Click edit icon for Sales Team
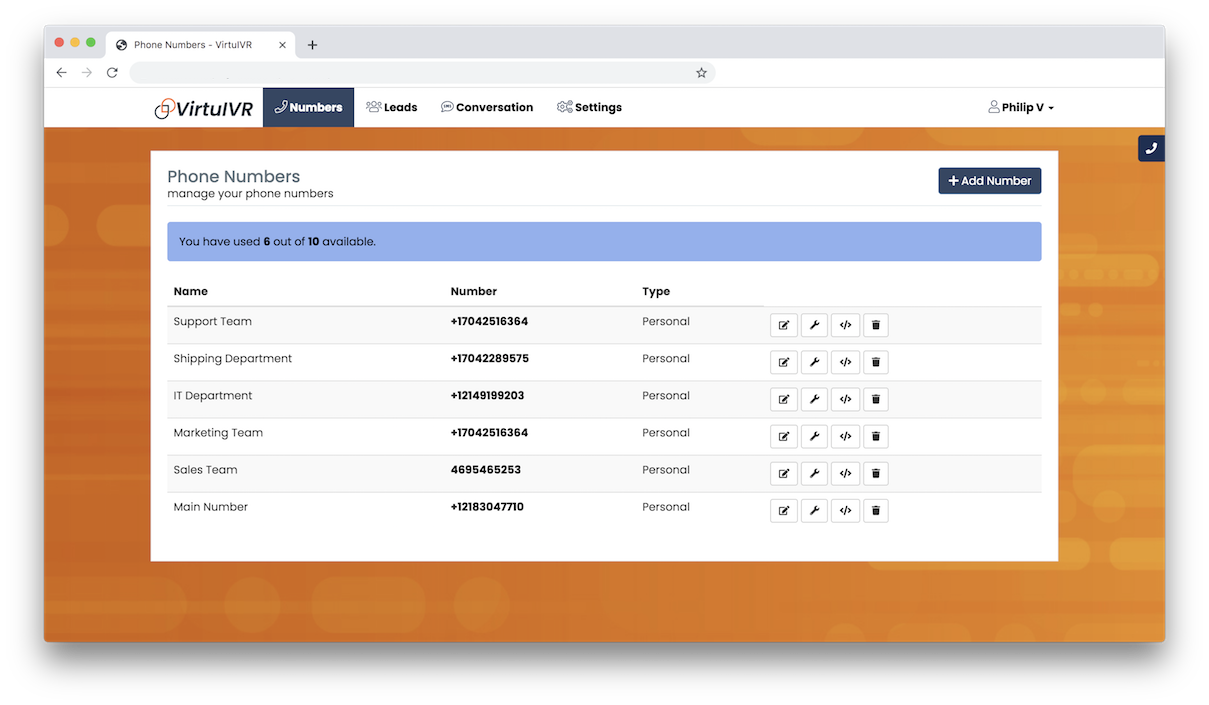 pyautogui.click(x=784, y=473)
